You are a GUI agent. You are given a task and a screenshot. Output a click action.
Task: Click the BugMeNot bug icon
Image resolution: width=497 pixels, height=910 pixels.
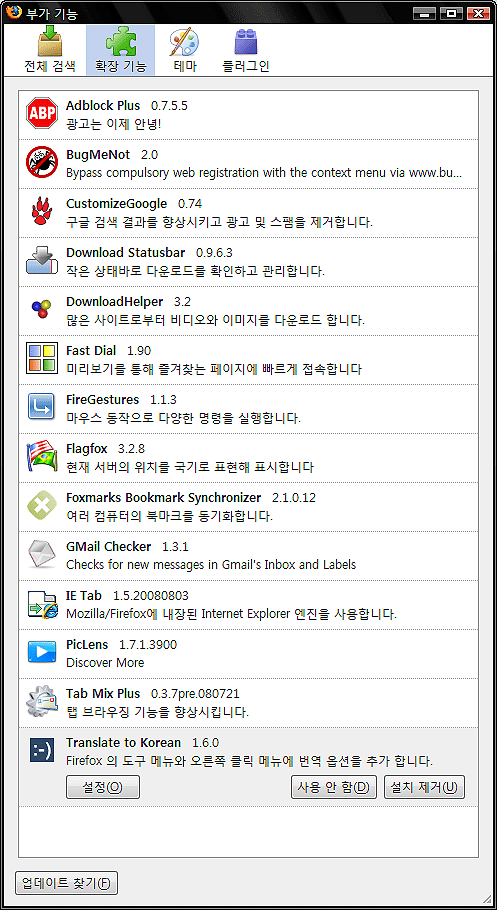tap(42, 163)
